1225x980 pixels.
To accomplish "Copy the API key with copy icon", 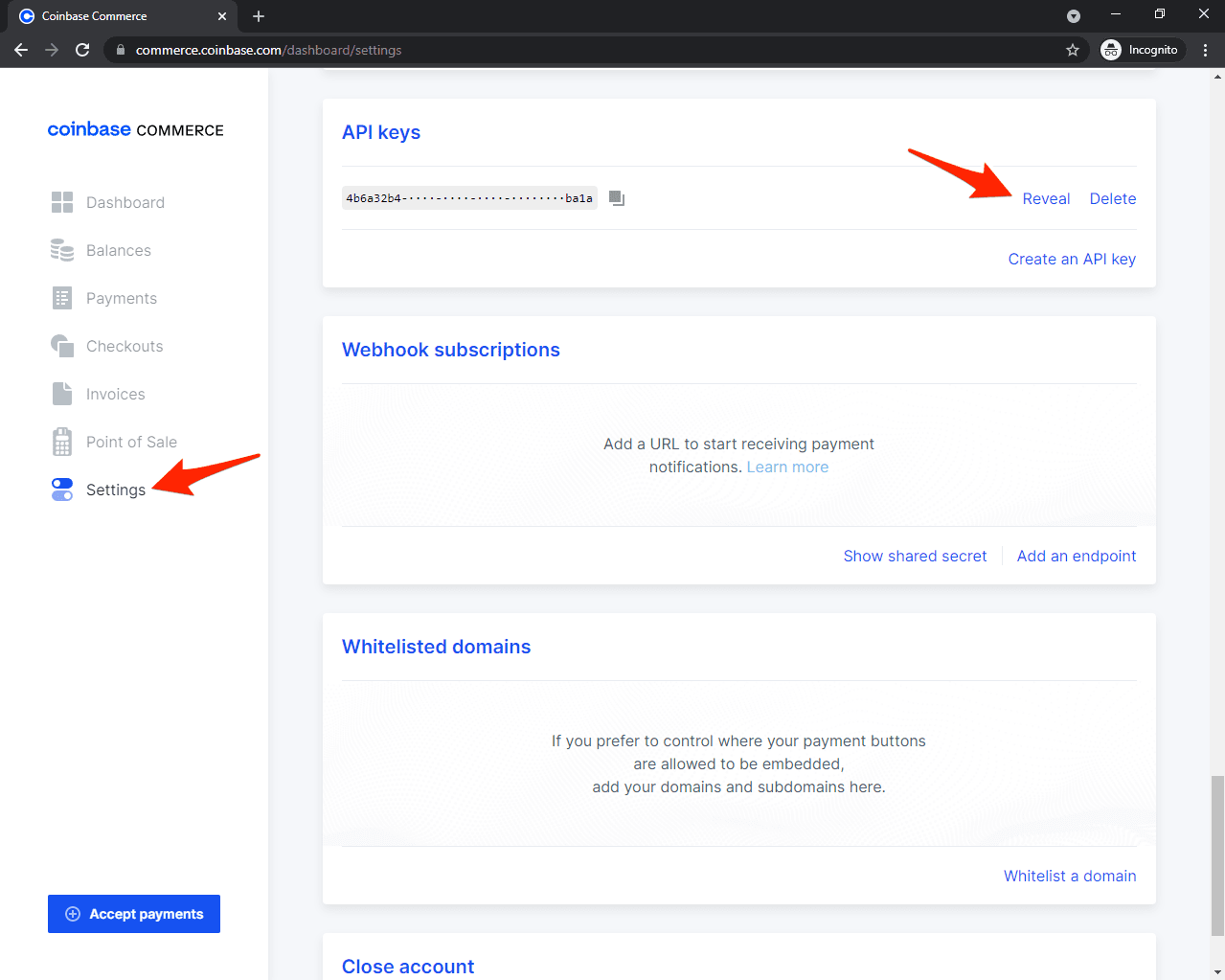I will click(x=617, y=198).
